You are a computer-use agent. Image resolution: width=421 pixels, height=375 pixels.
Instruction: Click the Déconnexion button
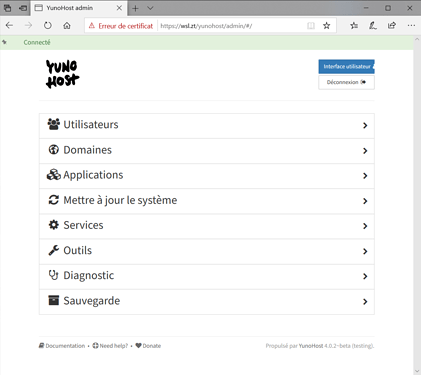pyautogui.click(x=346, y=82)
